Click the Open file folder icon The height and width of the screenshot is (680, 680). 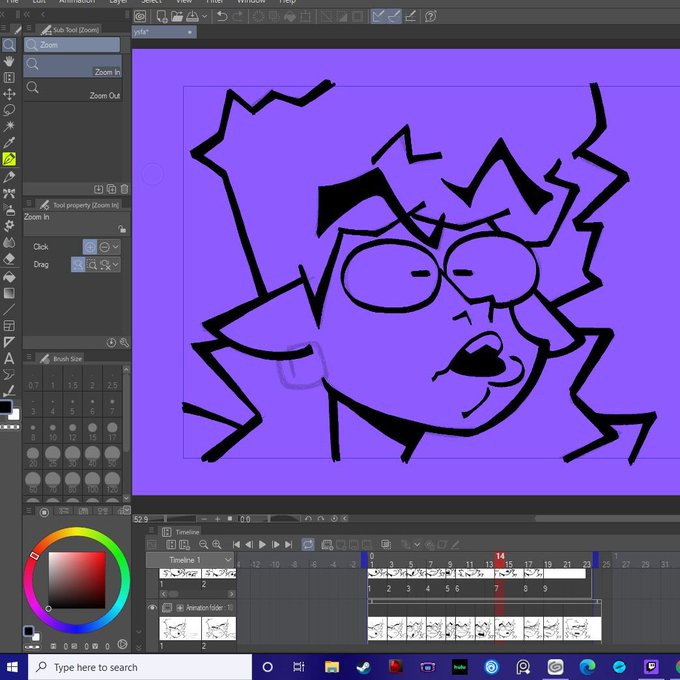click(x=177, y=16)
